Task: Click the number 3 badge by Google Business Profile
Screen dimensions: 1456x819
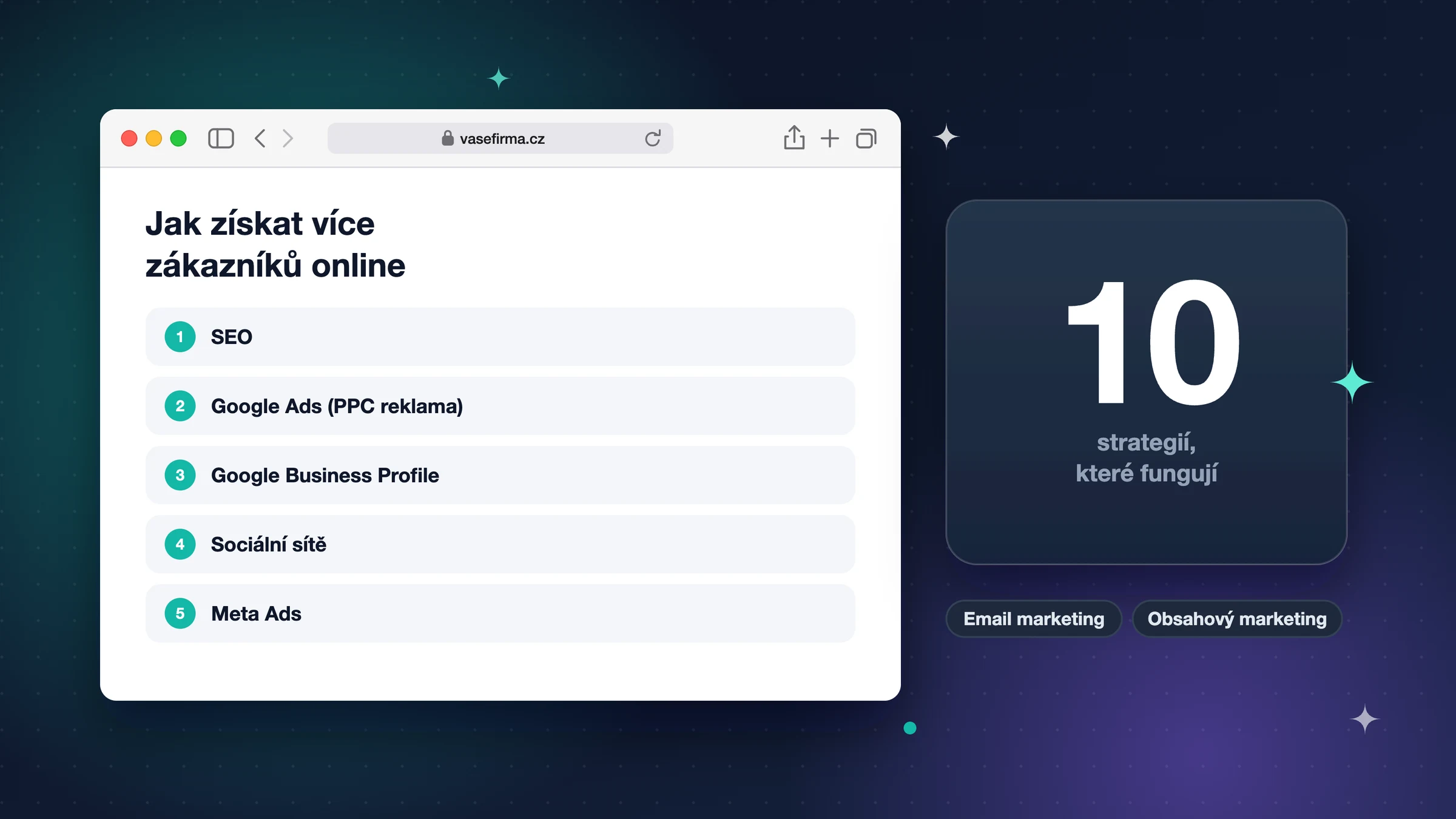Action: click(x=180, y=475)
